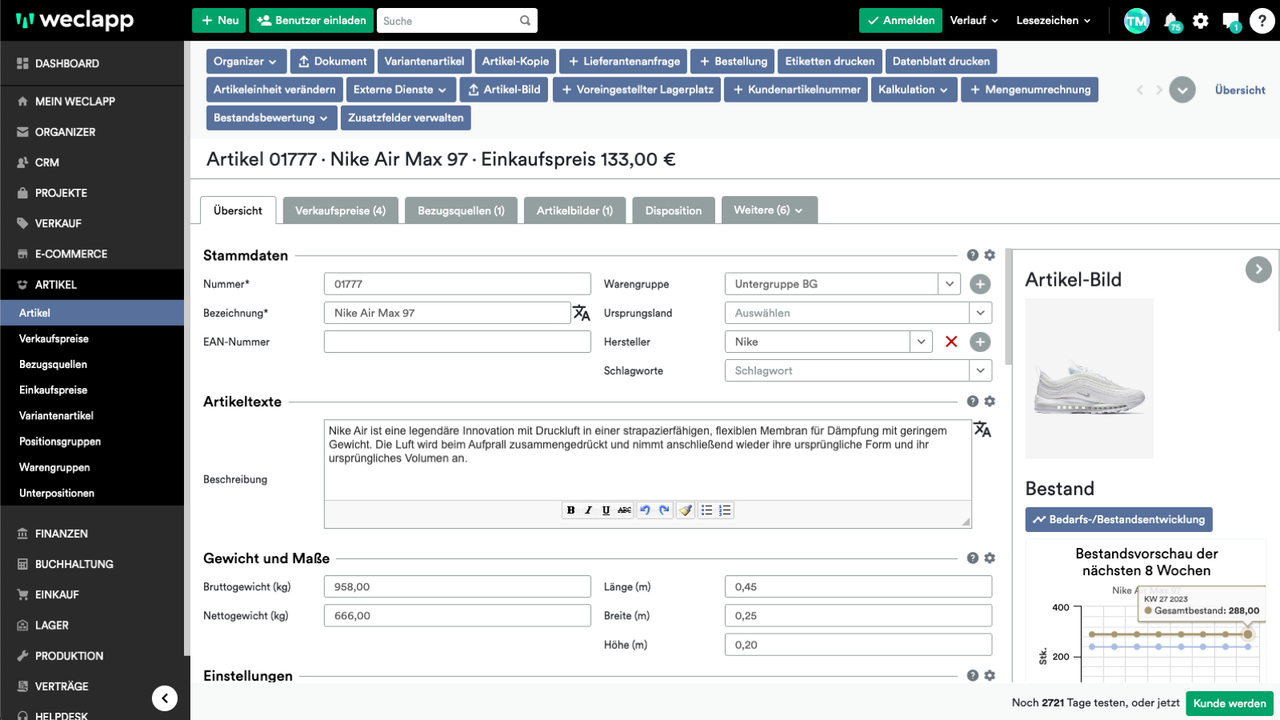The height and width of the screenshot is (720, 1280).
Task: Open Verlauf dropdown in header
Action: (974, 20)
